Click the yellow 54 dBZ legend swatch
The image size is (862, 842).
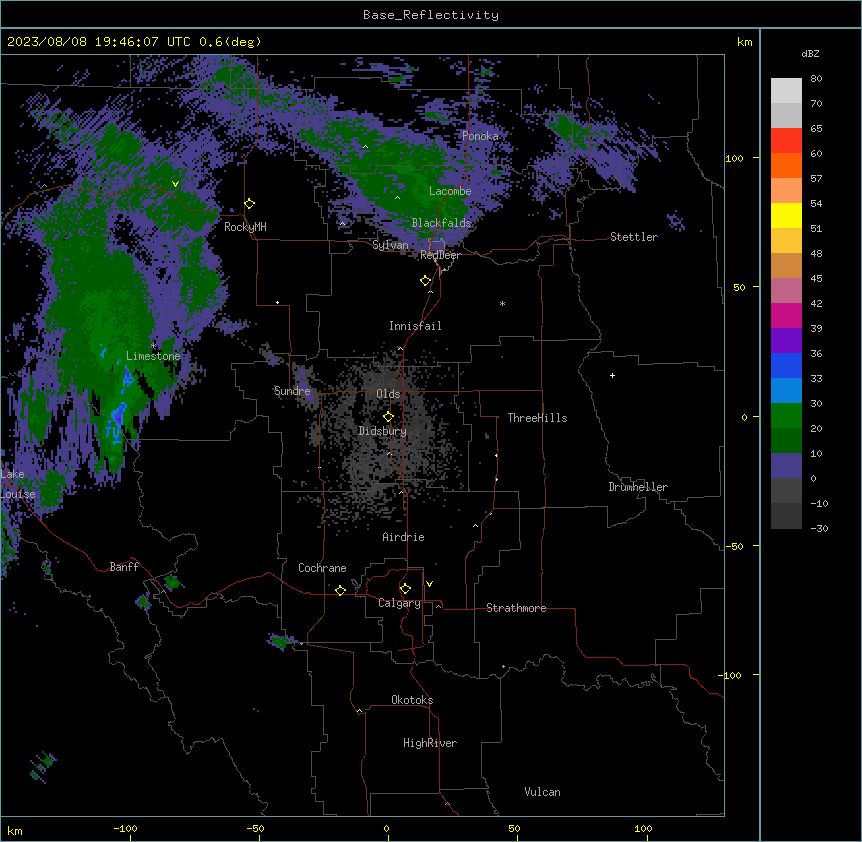tap(786, 215)
